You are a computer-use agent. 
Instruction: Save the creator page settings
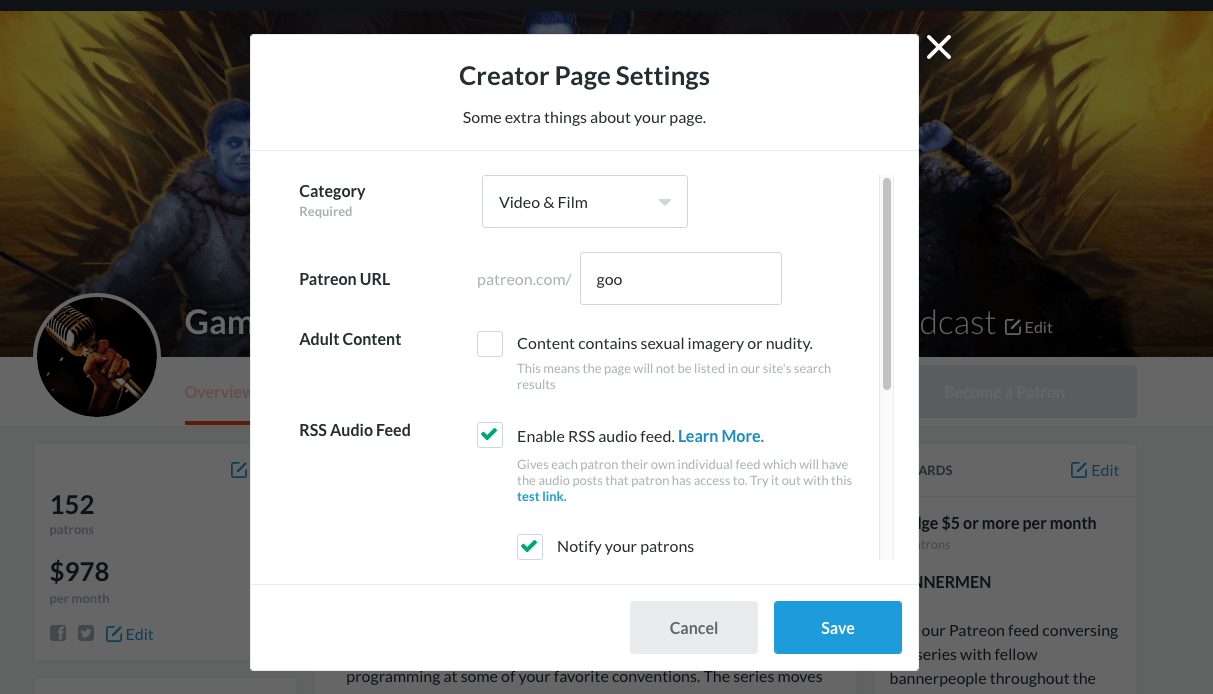coord(837,628)
